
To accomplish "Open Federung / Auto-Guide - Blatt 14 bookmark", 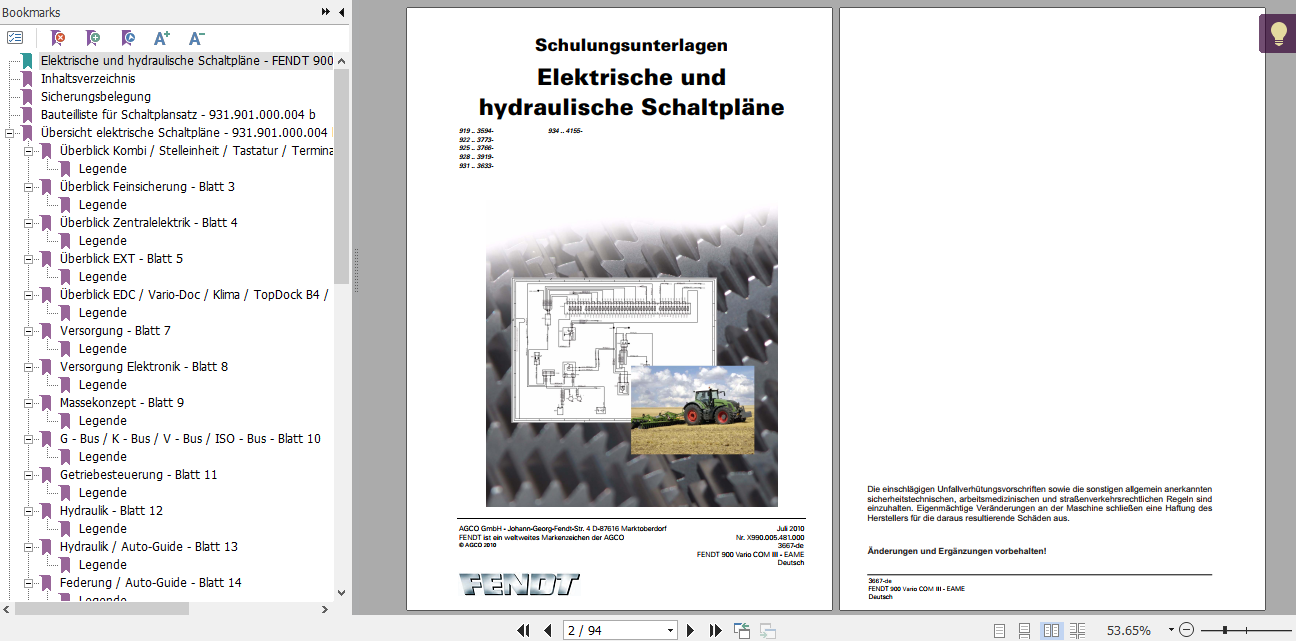I will tap(150, 583).
